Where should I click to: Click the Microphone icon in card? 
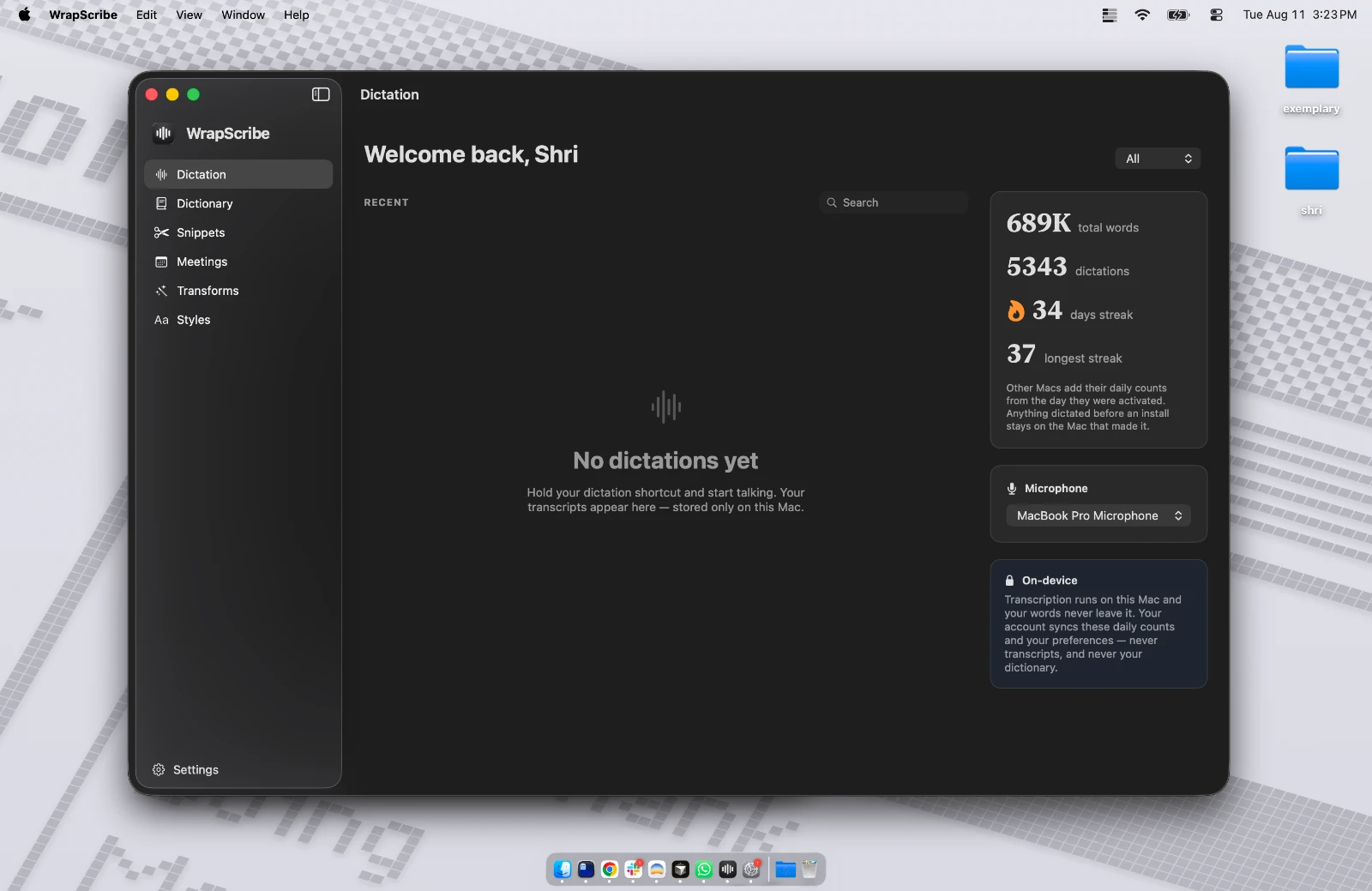[1012, 489]
